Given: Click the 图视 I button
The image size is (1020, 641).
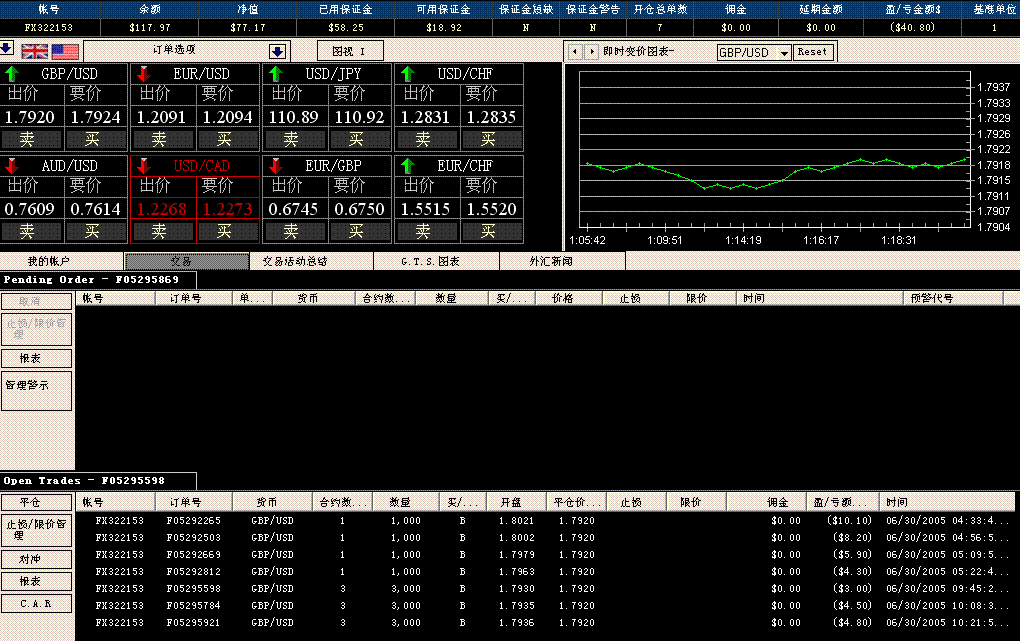Looking at the screenshot, I should (x=350, y=51).
